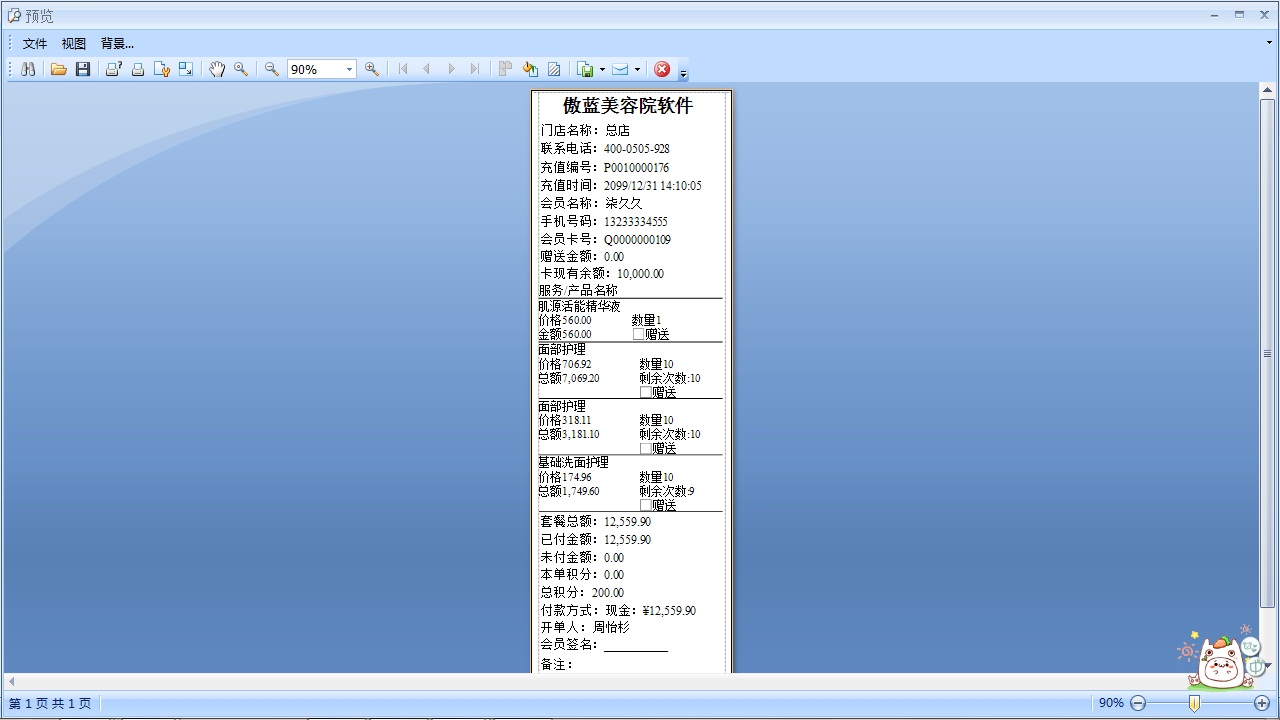Viewport: 1280px width, 720px height.
Task: Click the zoom out magnifier icon
Action: (x=271, y=69)
